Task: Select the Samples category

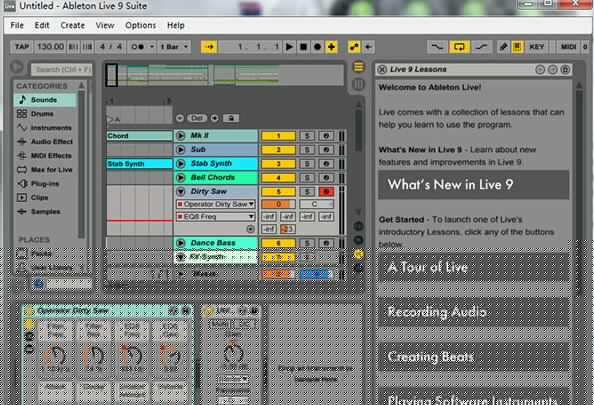Action: (45, 211)
